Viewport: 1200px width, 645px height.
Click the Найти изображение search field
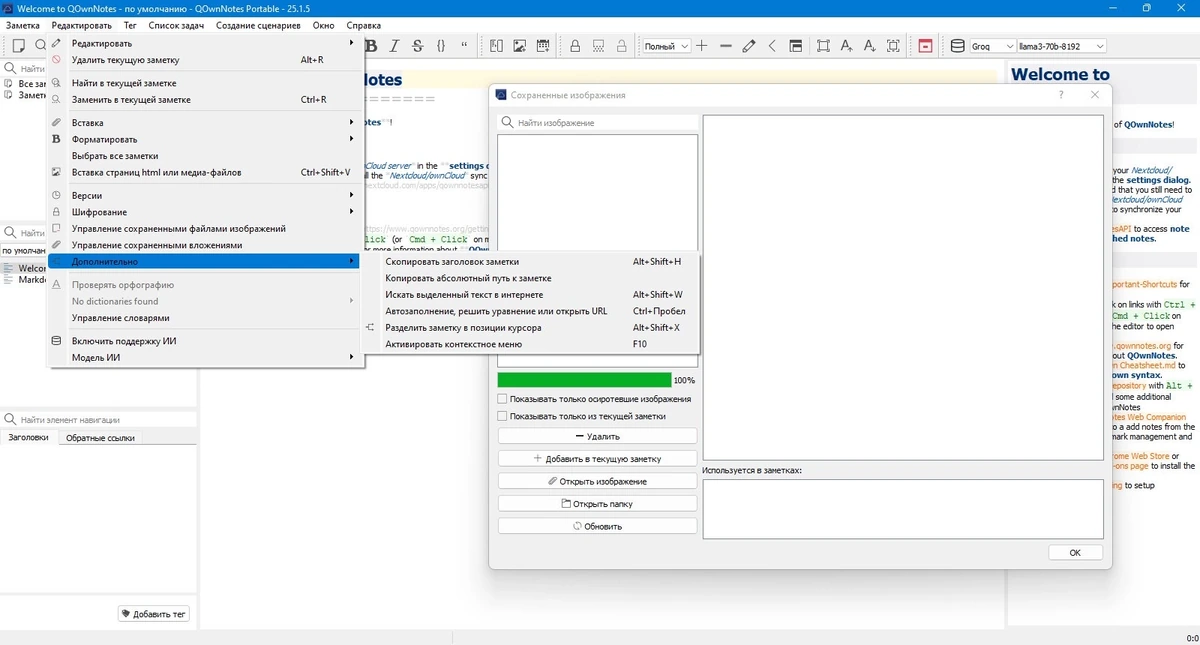(598, 123)
